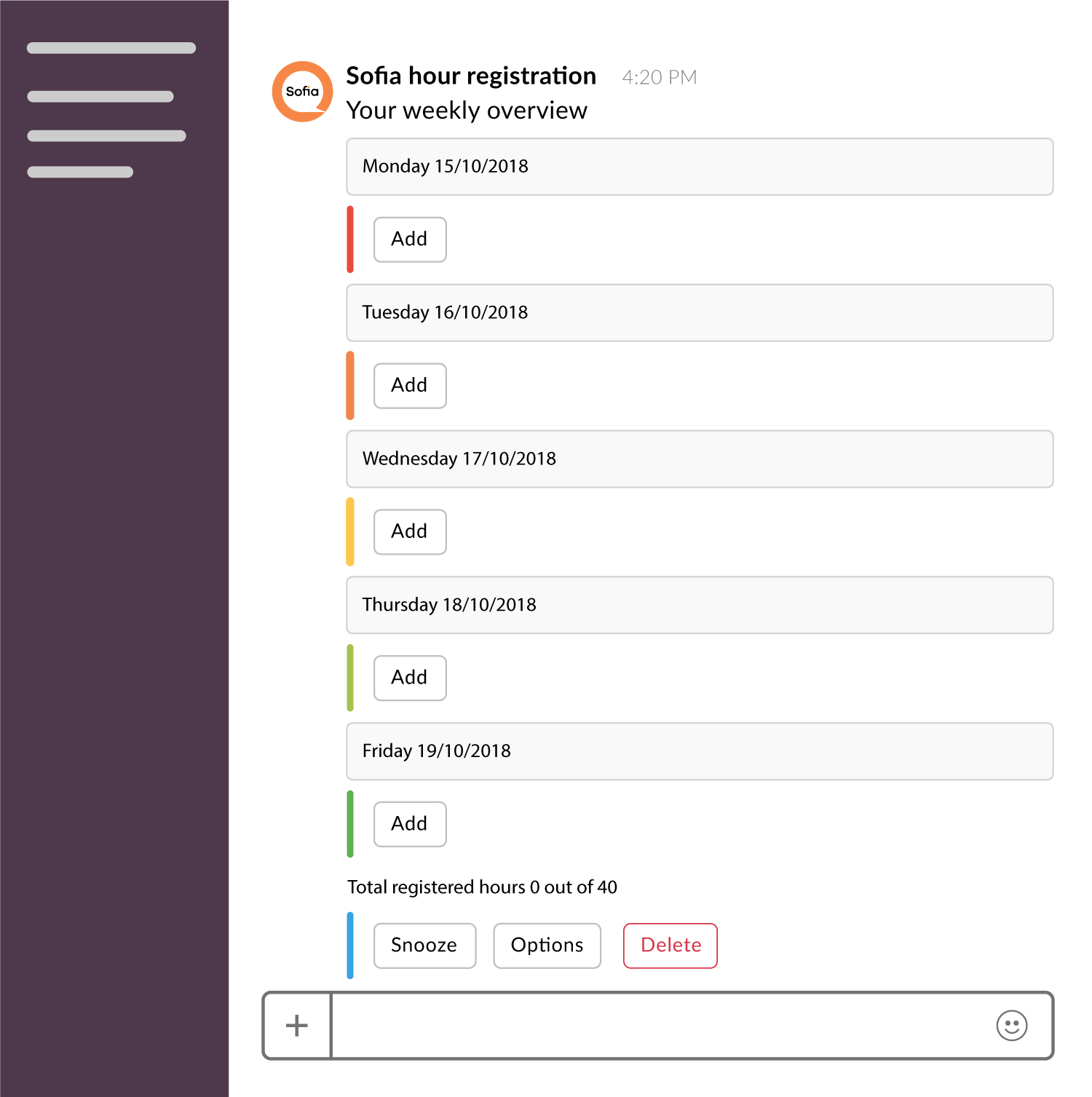Image resolution: width=1092 pixels, height=1097 pixels.
Task: Select the first sidebar placeholder item
Action: point(111,48)
